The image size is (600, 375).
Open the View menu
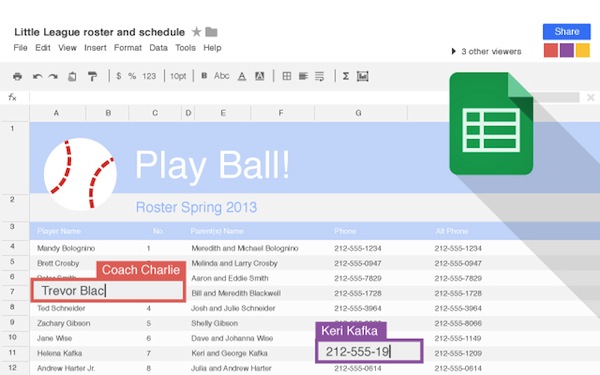67,48
